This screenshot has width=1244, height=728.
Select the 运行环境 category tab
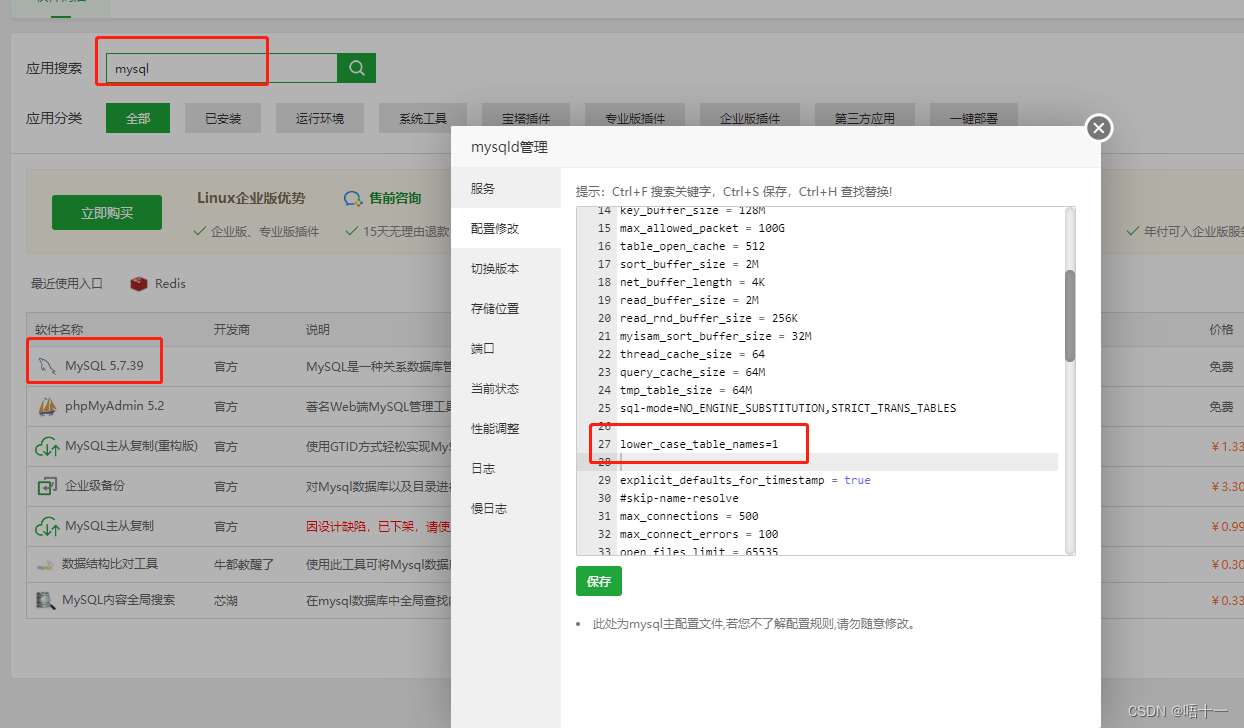coord(320,118)
